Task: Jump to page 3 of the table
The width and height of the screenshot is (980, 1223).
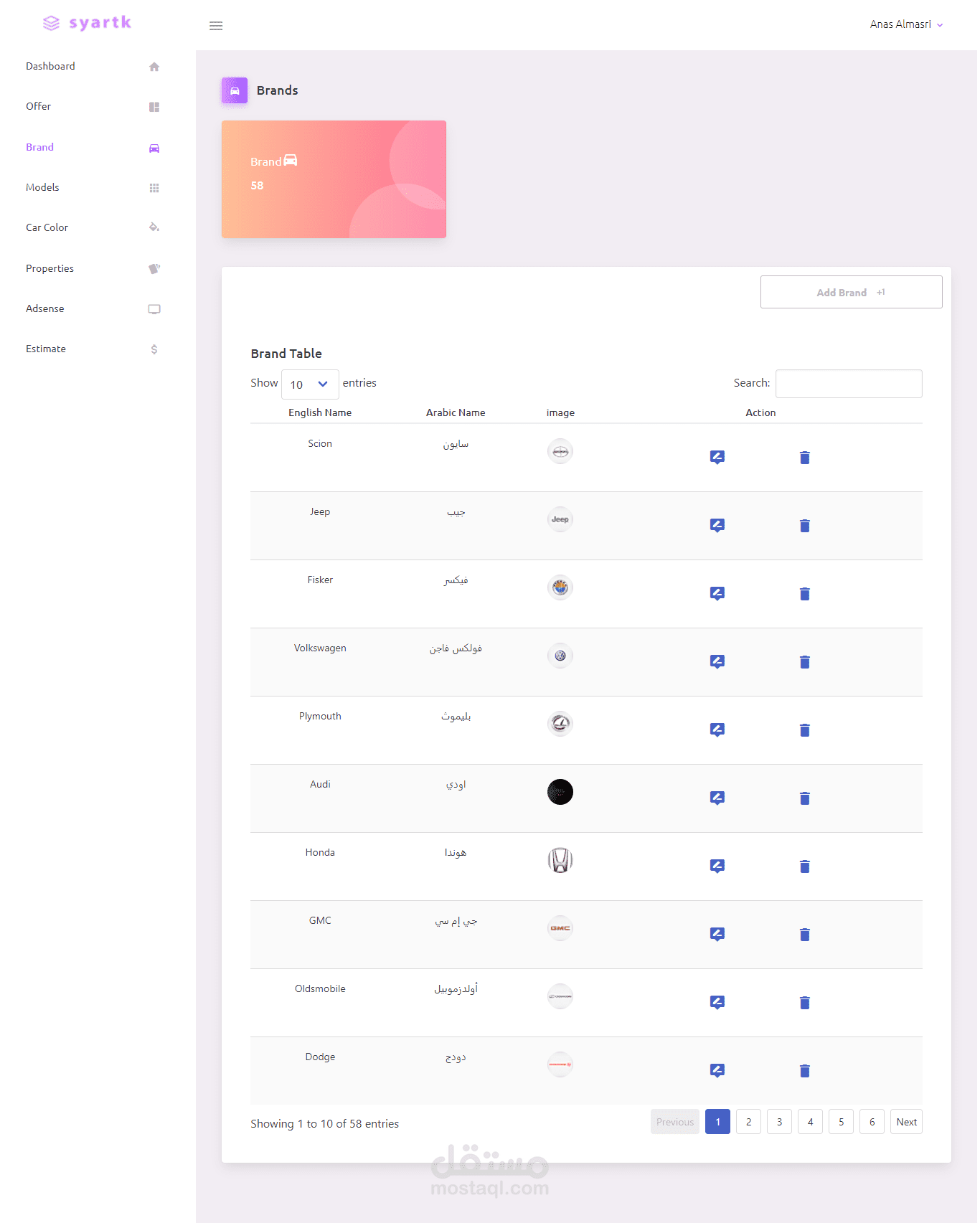Action: click(x=780, y=1122)
